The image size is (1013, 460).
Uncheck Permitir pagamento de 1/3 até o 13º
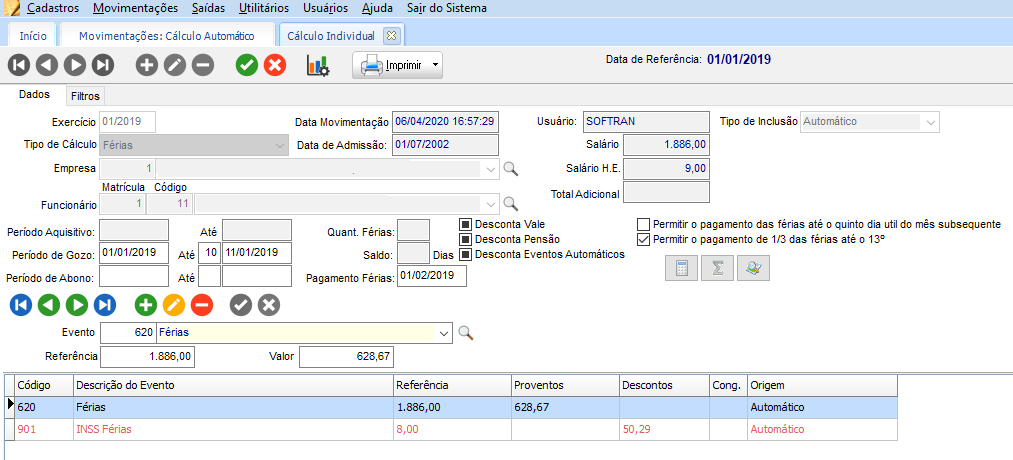pos(644,240)
